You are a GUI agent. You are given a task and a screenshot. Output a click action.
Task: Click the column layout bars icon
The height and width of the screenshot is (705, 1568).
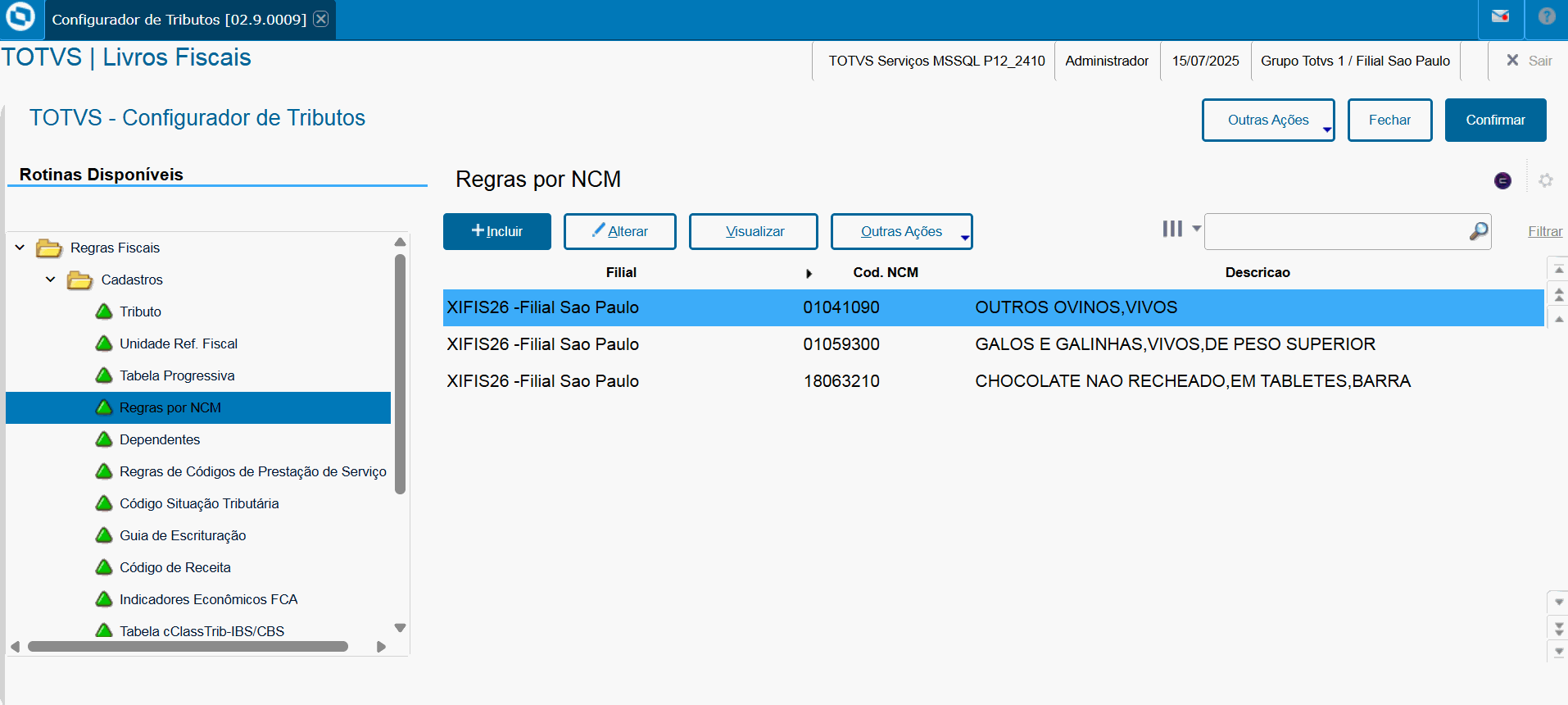tap(1172, 229)
